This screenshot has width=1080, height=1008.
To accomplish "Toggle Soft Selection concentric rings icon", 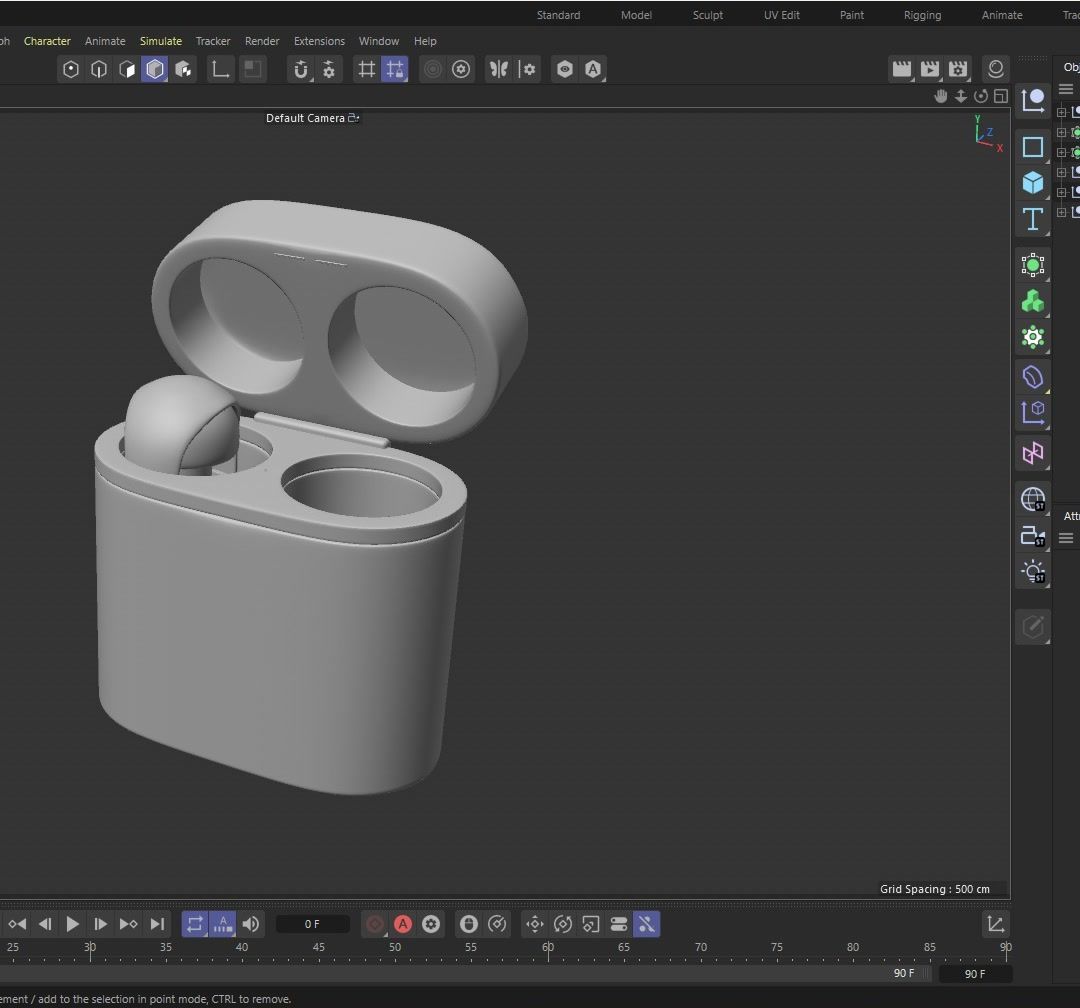I will tap(433, 69).
